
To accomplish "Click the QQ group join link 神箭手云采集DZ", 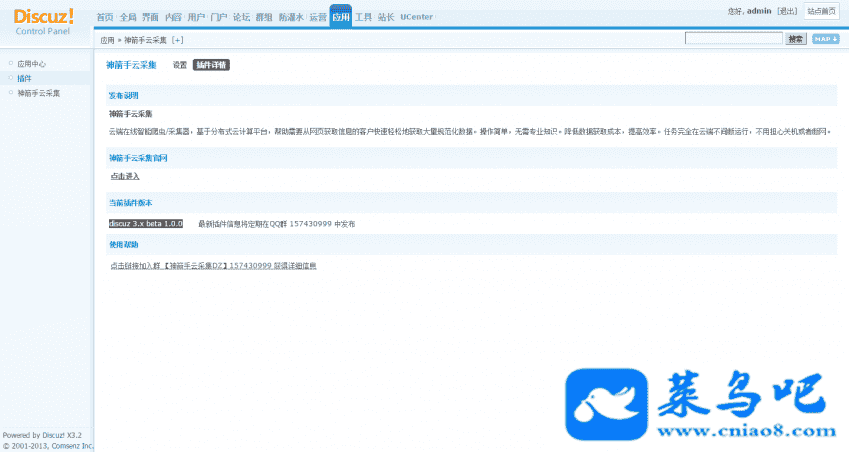I will pyautogui.click(x=190, y=266).
